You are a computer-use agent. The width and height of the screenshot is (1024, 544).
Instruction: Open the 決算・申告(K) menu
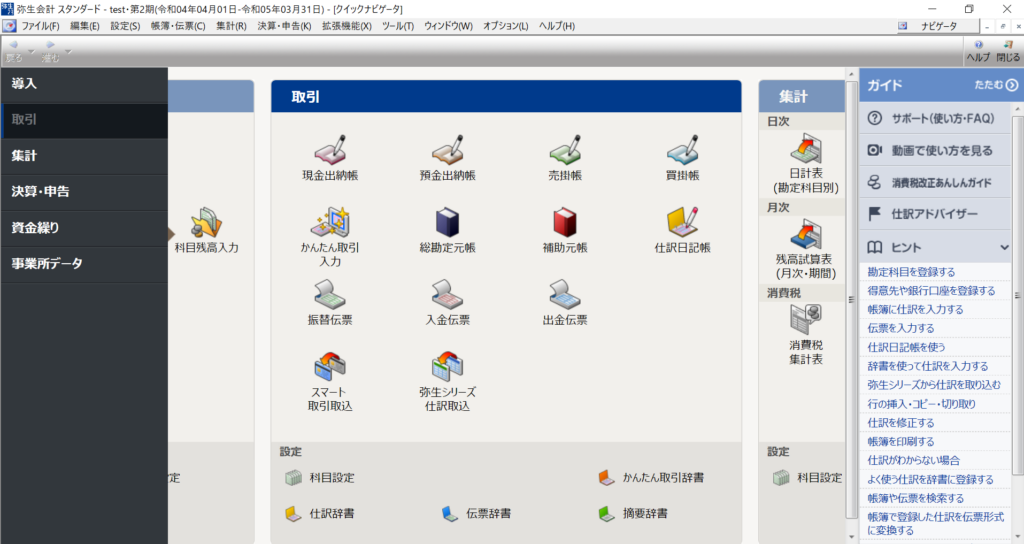pos(284,25)
